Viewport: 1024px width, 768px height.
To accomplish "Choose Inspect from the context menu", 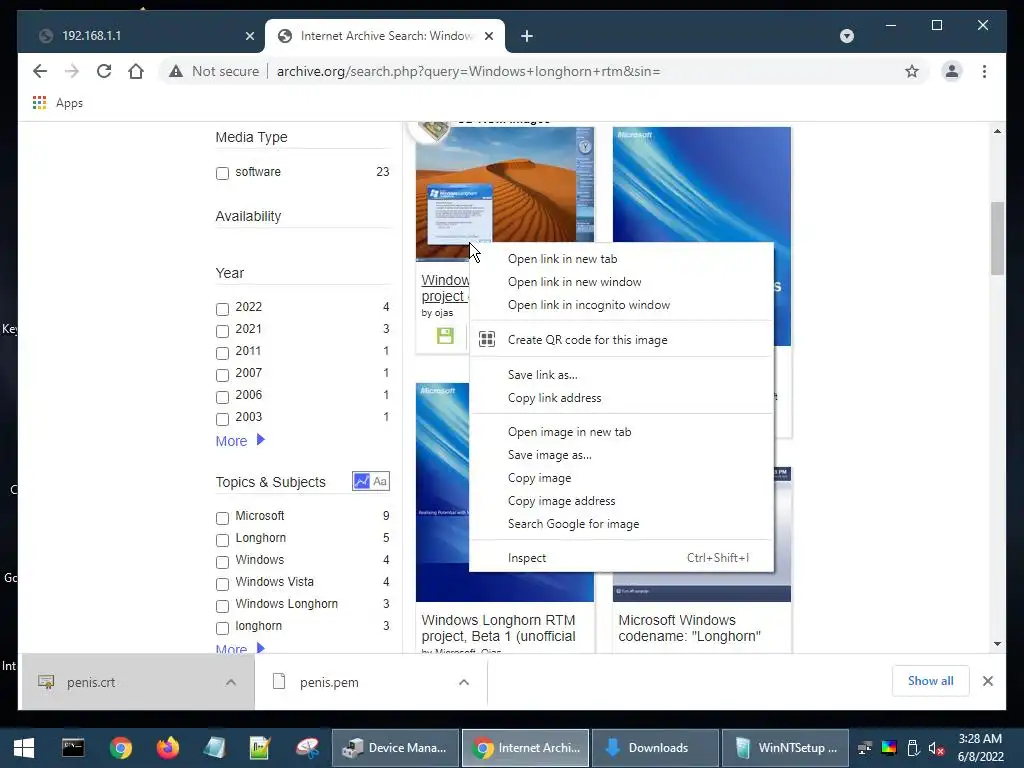I will point(621,558).
